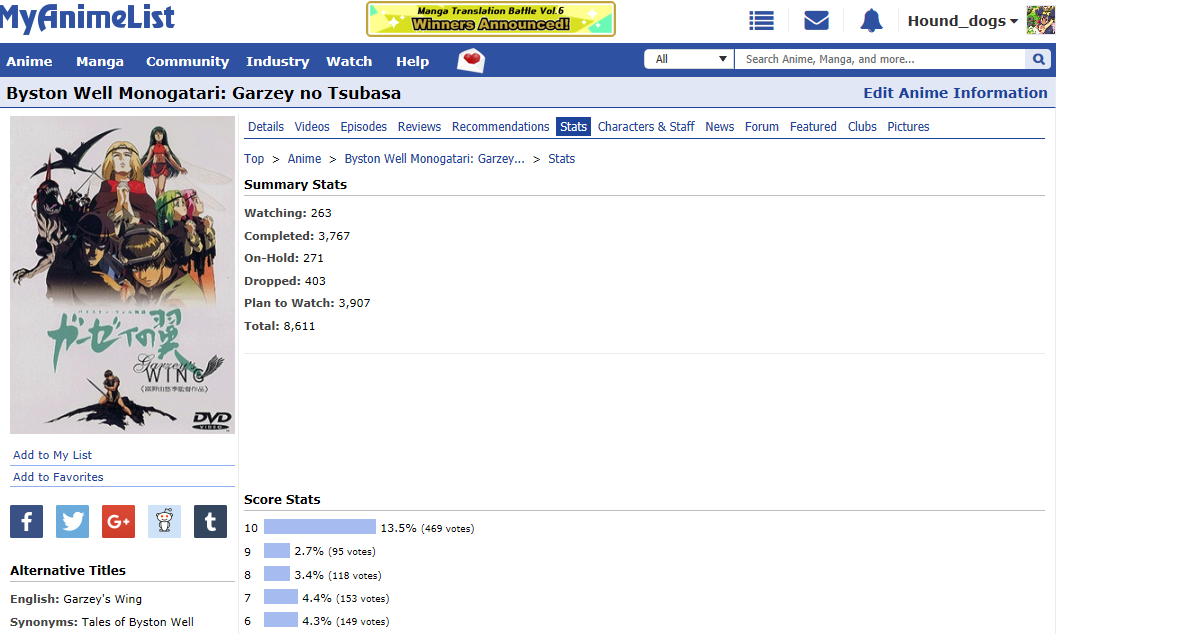The height and width of the screenshot is (634, 1185).
Task: Click English: Garzey's Wing title text
Action: (76, 599)
